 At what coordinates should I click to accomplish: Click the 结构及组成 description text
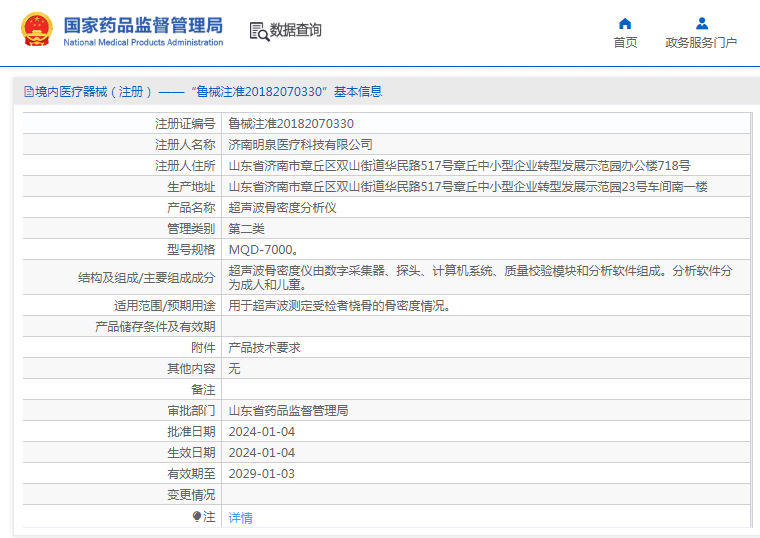480,277
